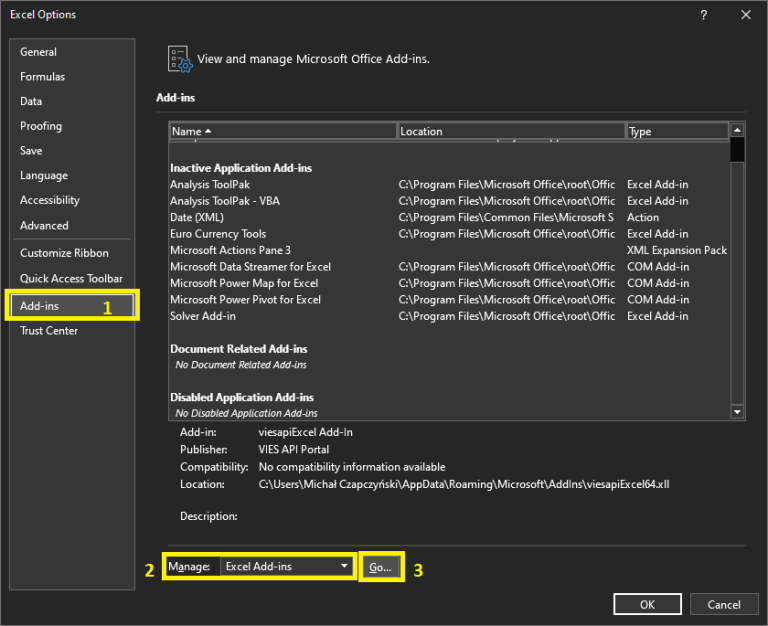
Task: Click the Help question mark icon
Action: [705, 15]
